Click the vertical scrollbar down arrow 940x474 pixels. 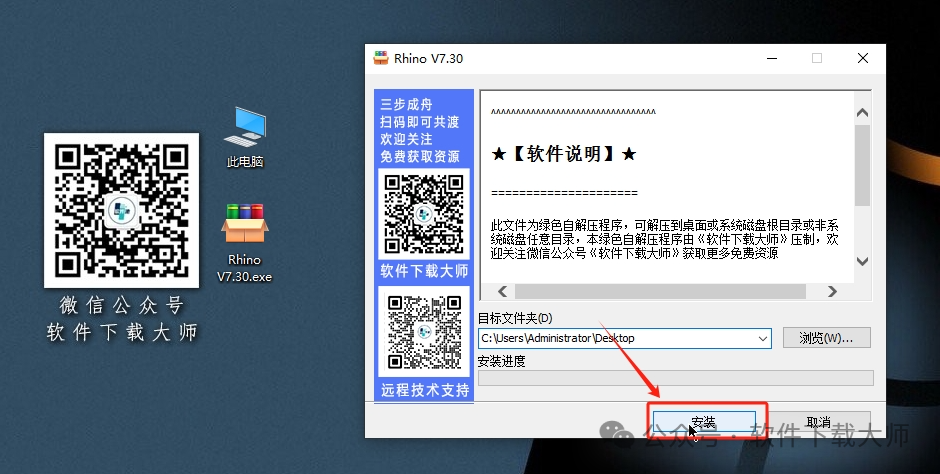(x=863, y=261)
